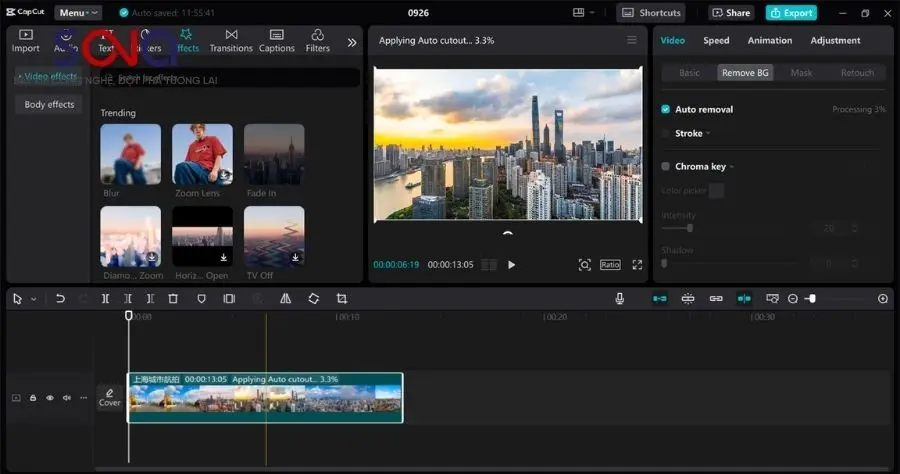900x474 pixels.
Task: Click the timeline zoom slider handle
Action: click(811, 299)
